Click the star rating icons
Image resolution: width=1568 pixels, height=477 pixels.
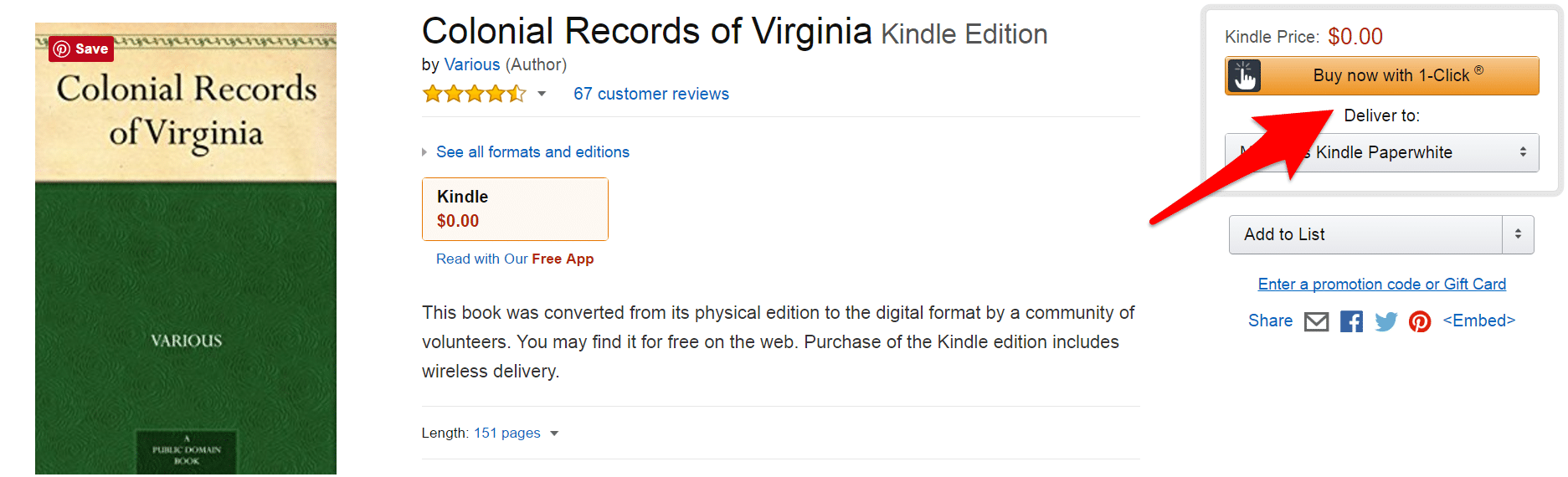474,94
